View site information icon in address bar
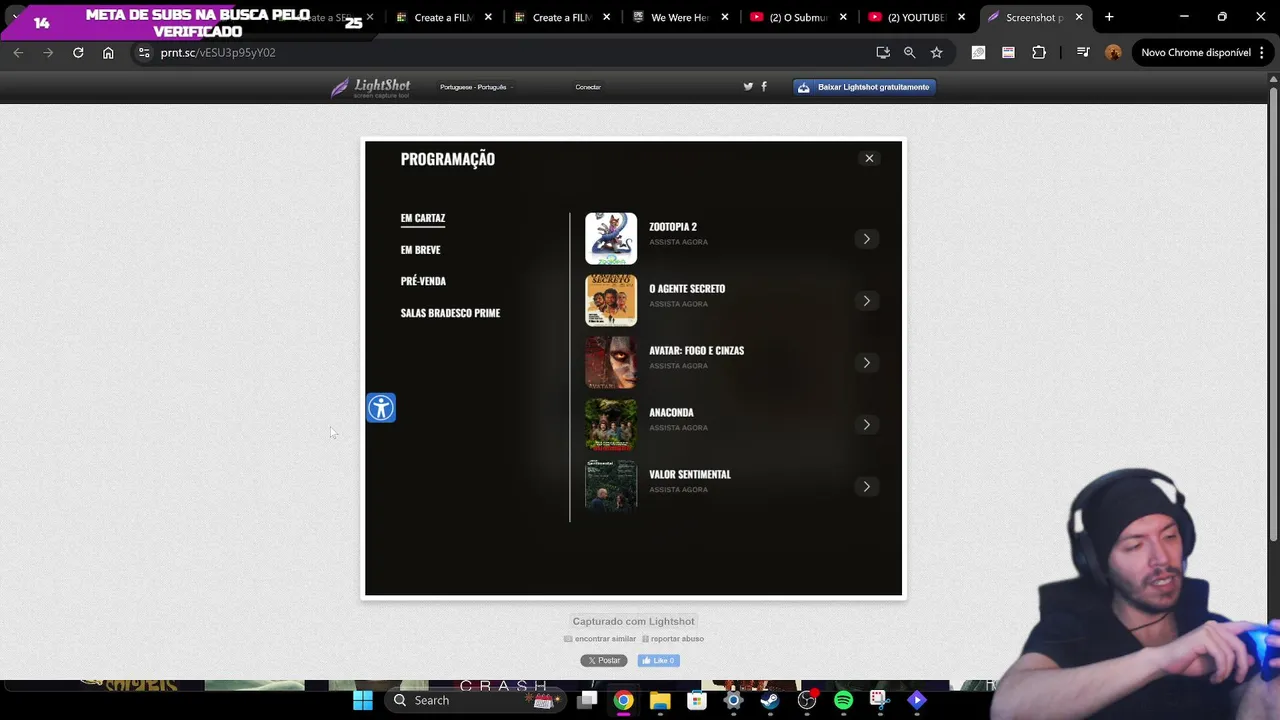Screen dimensions: 1280x720 point(144,52)
